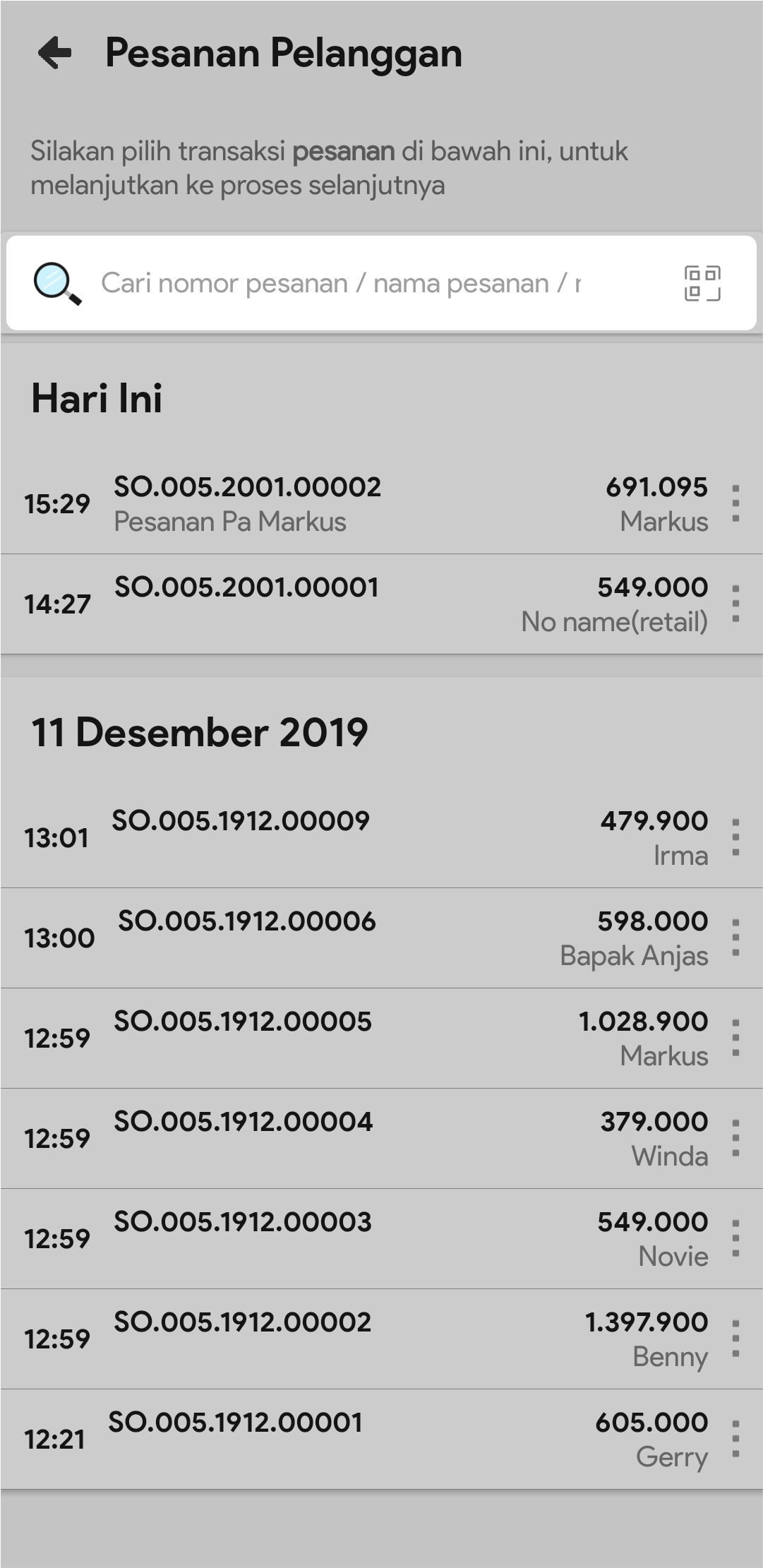The image size is (763, 1568).
Task: Show options menu for Novie's order
Action: (735, 1238)
